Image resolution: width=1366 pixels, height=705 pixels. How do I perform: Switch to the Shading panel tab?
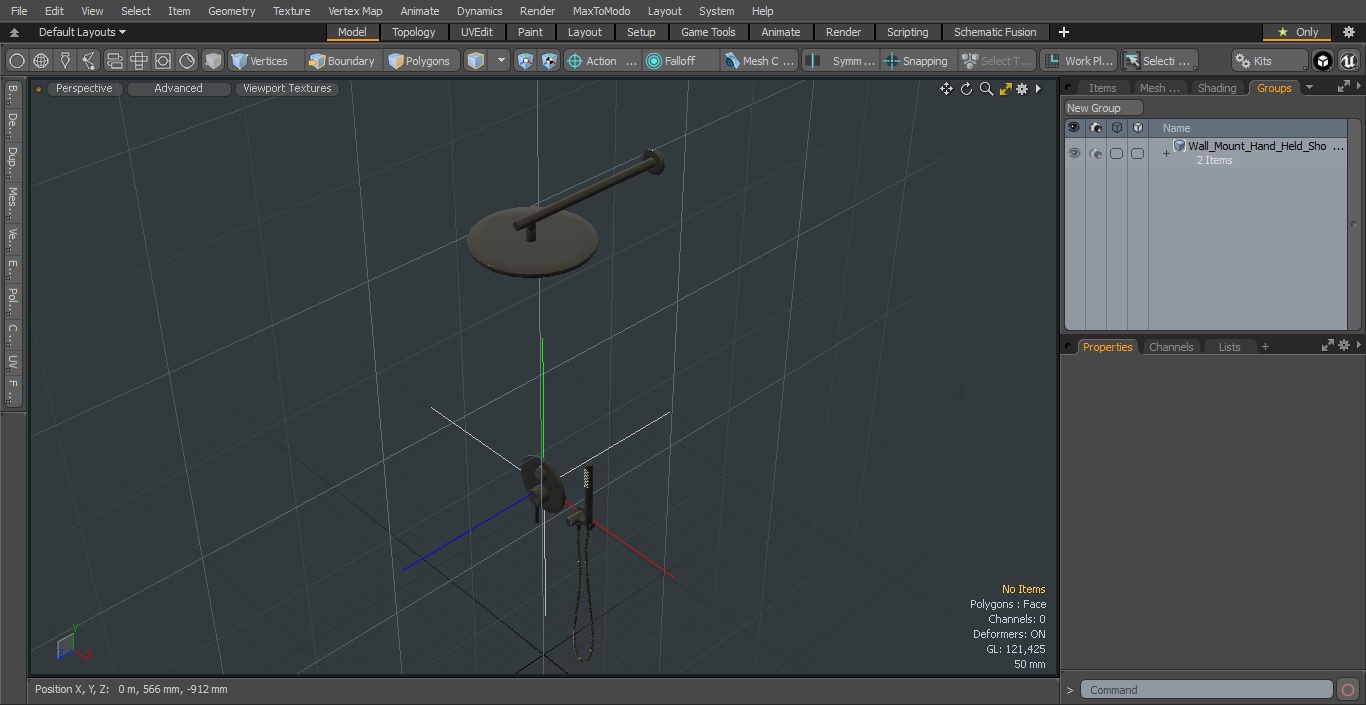pos(1217,88)
